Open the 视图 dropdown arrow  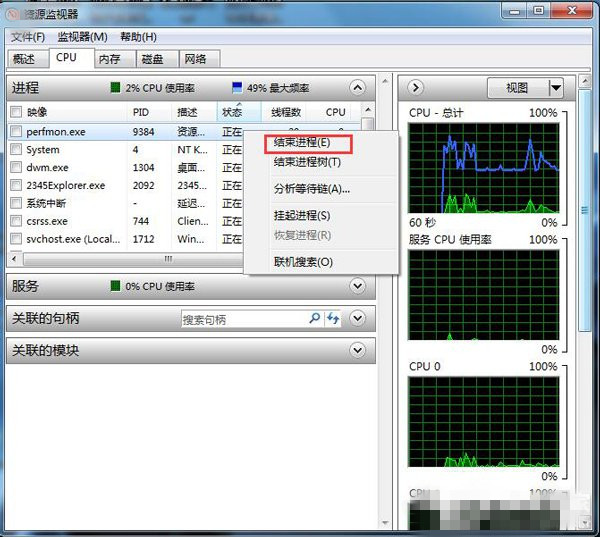pos(555,88)
